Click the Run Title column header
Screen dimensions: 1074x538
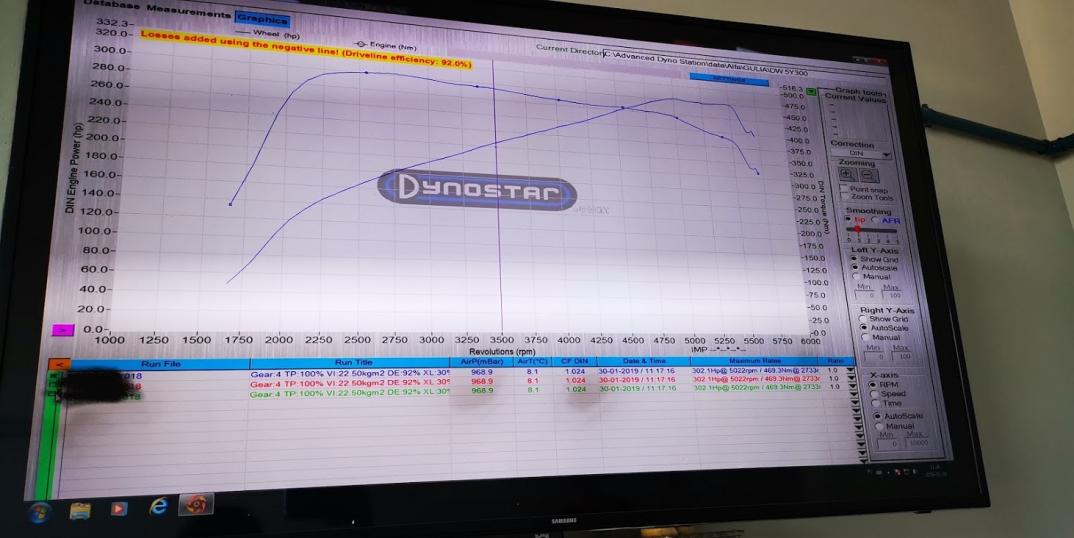353,362
